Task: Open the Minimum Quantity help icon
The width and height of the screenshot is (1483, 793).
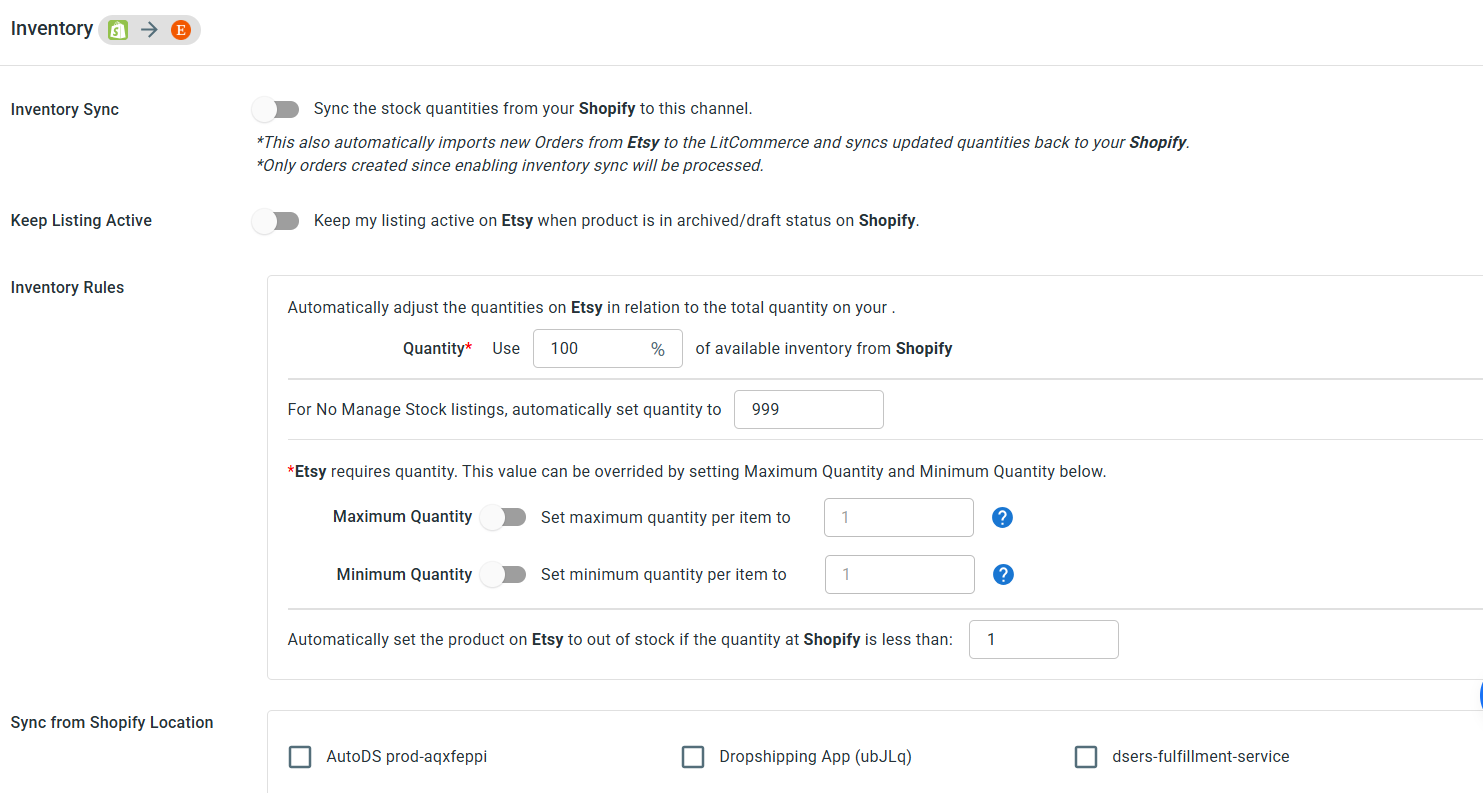Action: 1003,574
